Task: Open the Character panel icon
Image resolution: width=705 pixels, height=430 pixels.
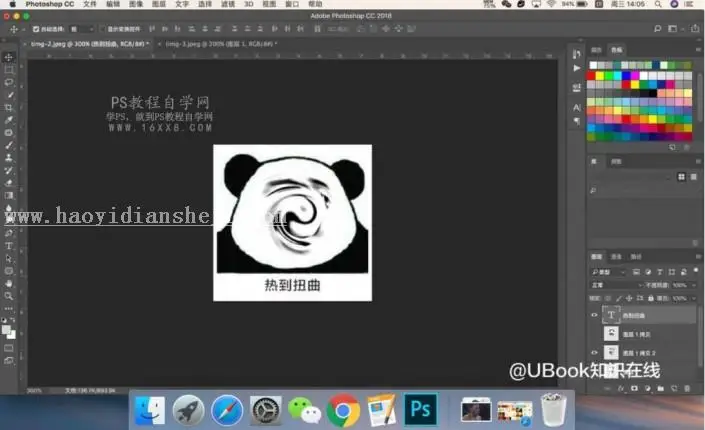Action: point(576,108)
